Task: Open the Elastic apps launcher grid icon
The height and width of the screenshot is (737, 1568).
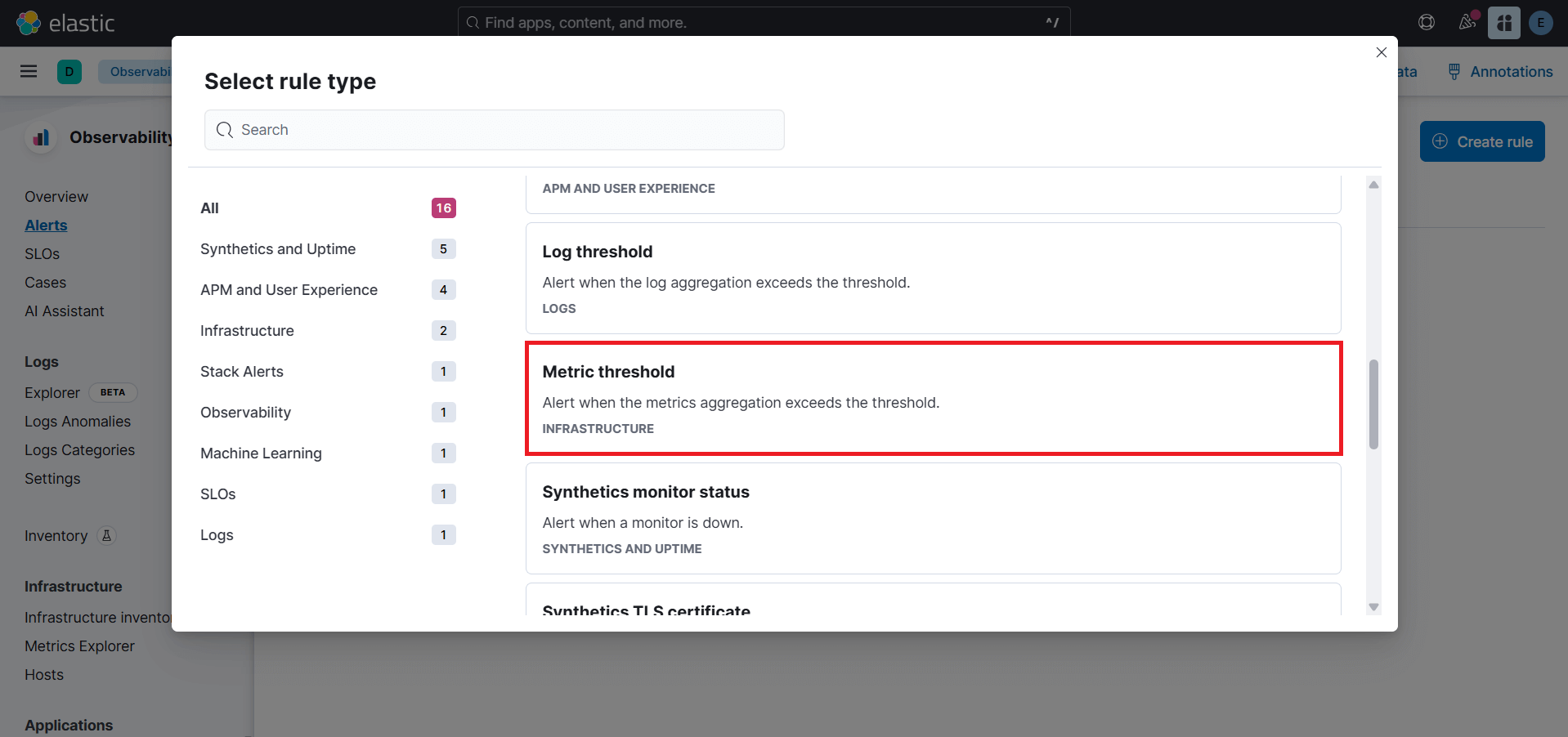Action: 1503,22
